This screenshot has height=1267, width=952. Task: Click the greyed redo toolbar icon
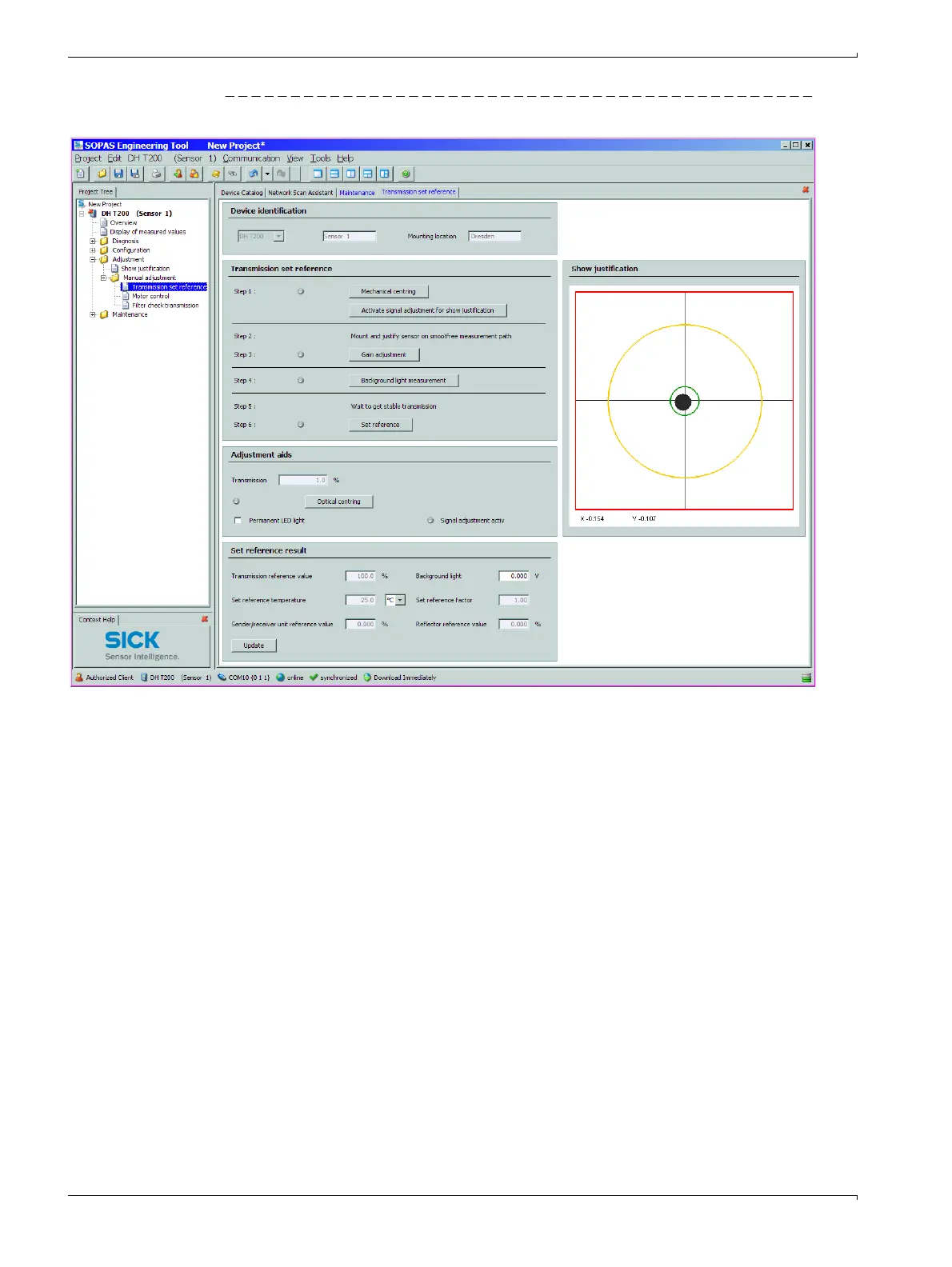tap(281, 174)
